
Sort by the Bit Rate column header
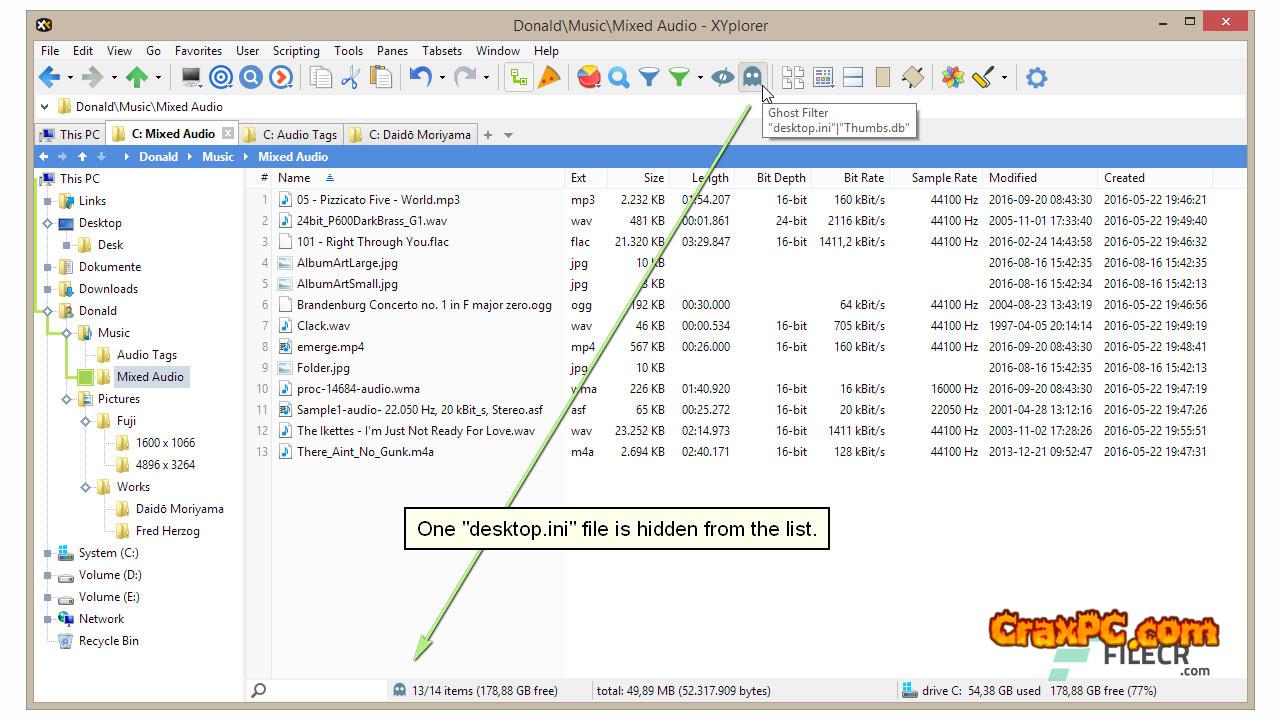(863, 178)
